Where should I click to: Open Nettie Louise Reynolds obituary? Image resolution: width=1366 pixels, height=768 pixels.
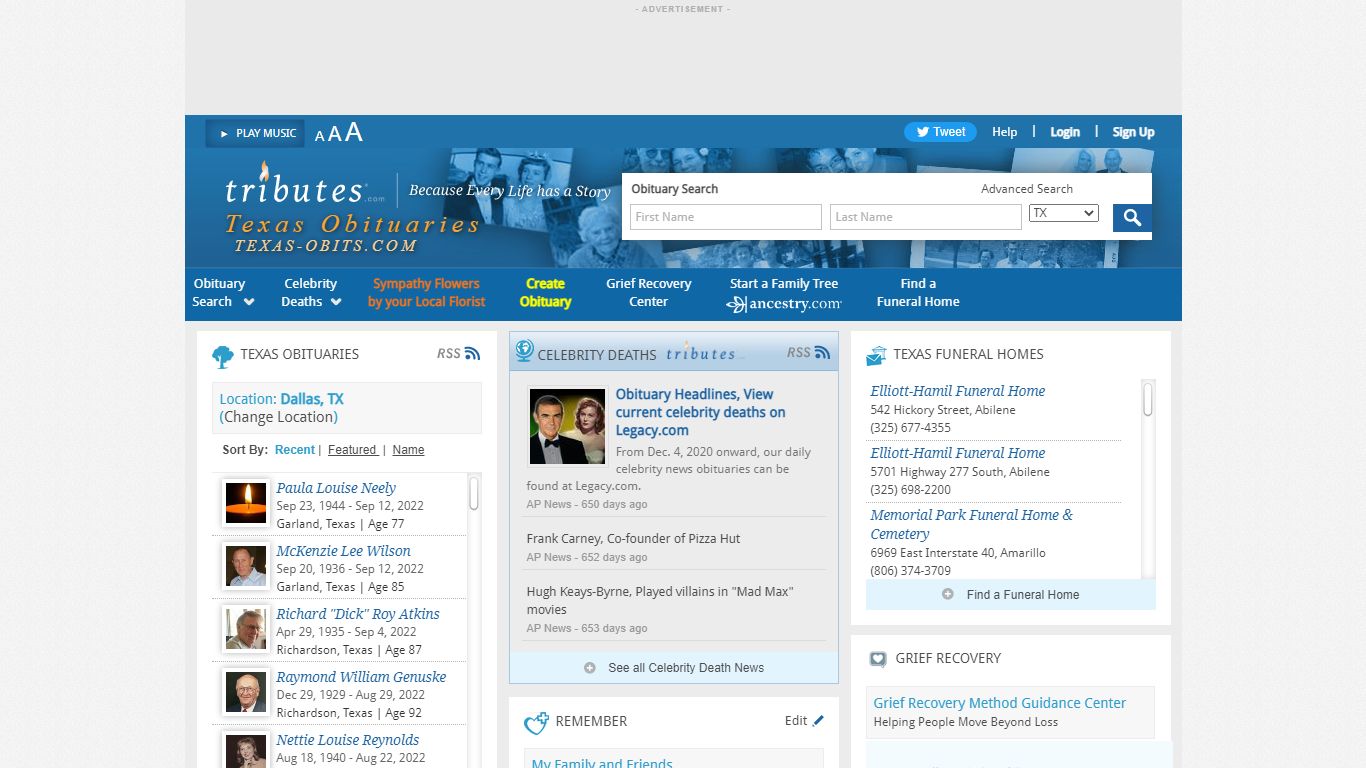(x=348, y=740)
